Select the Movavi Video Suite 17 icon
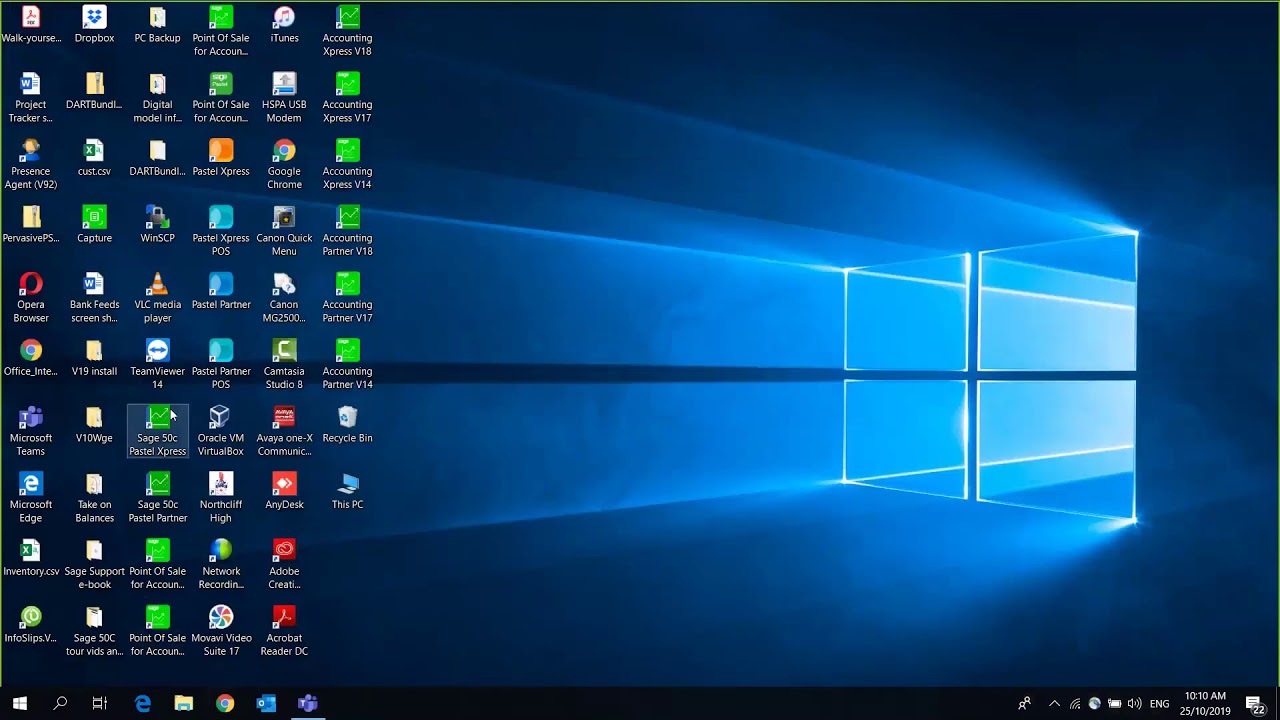The height and width of the screenshot is (720, 1280). [221, 631]
